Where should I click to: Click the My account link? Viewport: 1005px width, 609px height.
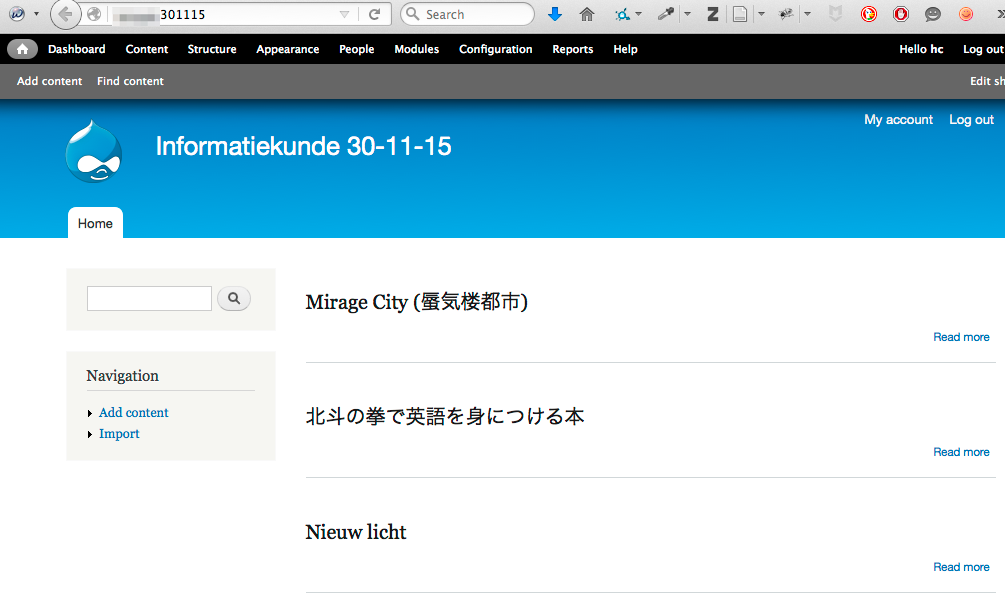898,119
